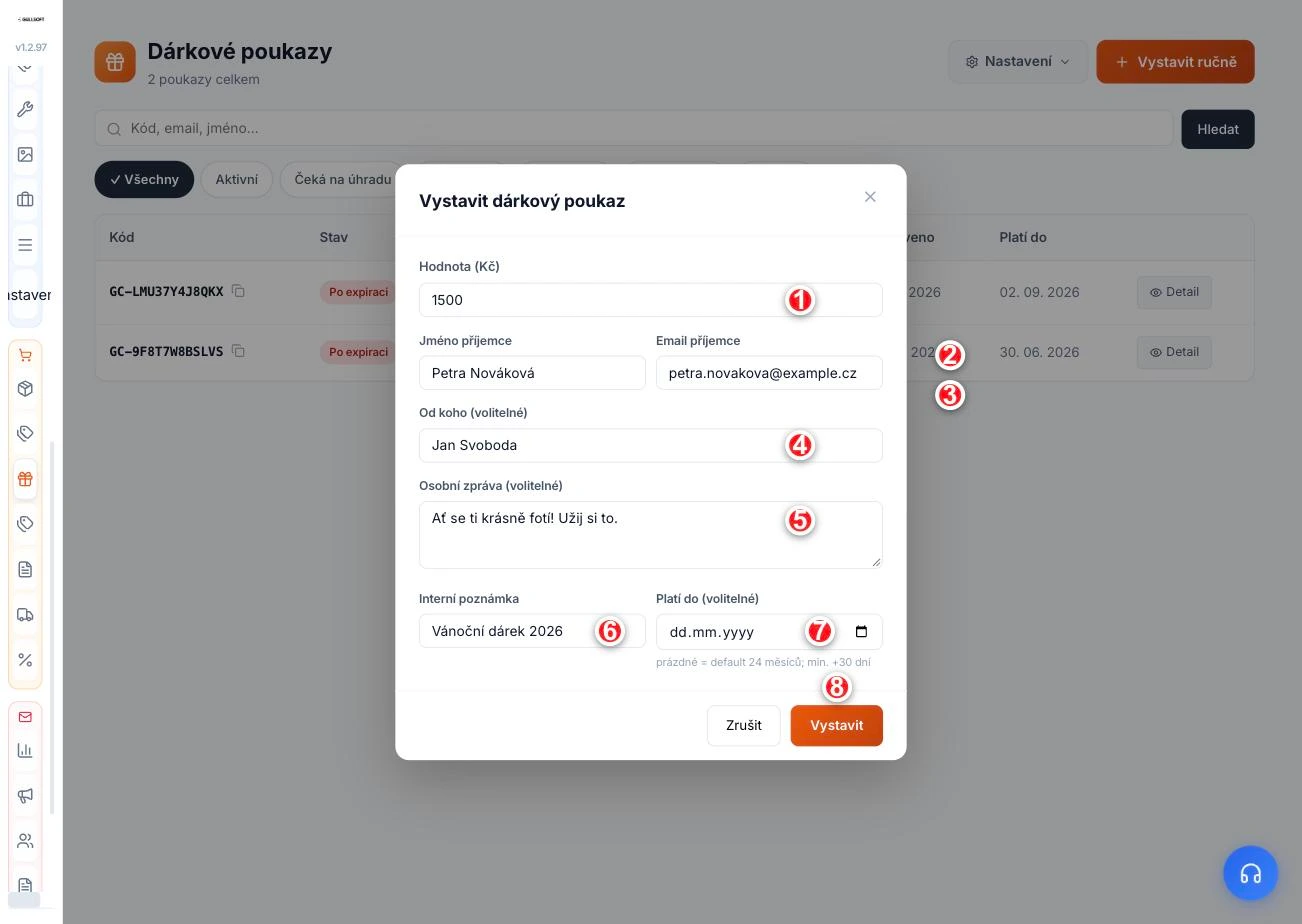Copy code GC-LMU37Y4J8QKX with copy icon
Screen dimensions: 1302x924
[x=238, y=291]
